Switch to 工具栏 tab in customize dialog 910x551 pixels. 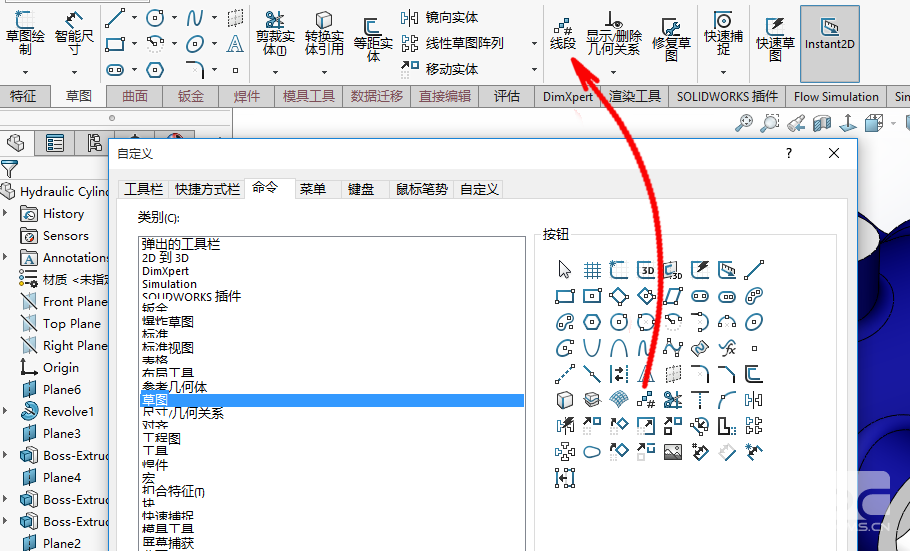click(x=143, y=189)
